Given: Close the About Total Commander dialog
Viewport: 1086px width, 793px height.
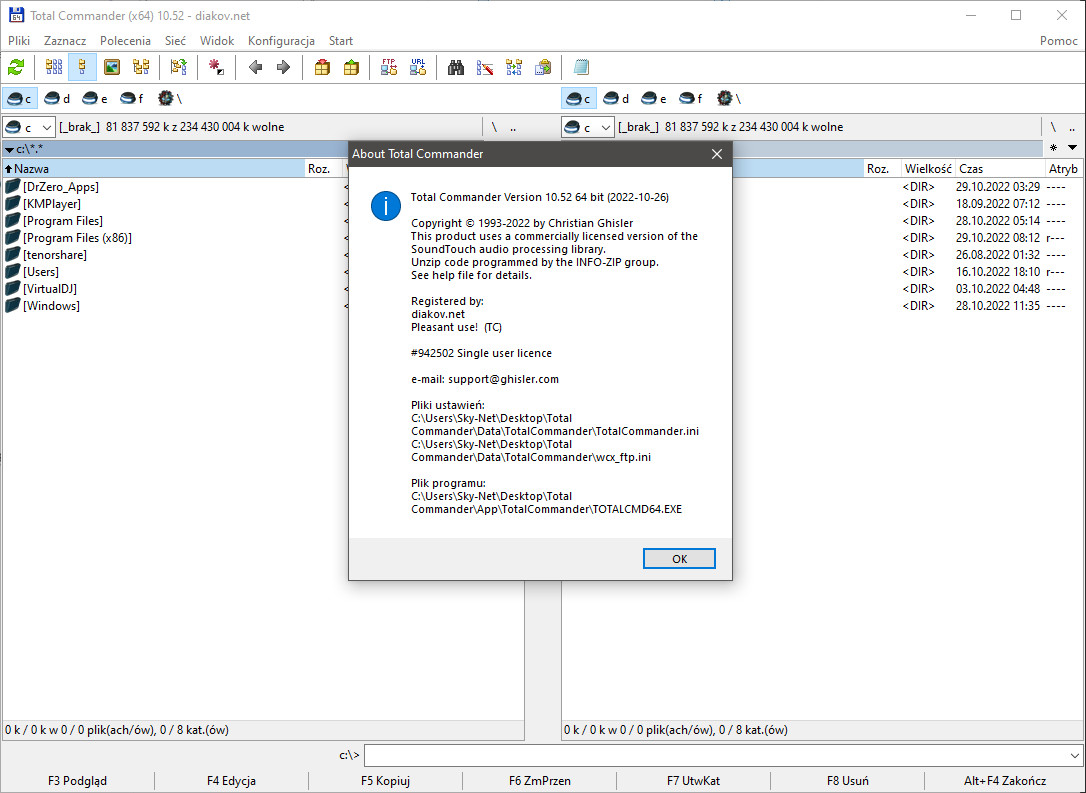Looking at the screenshot, I should coord(717,154).
